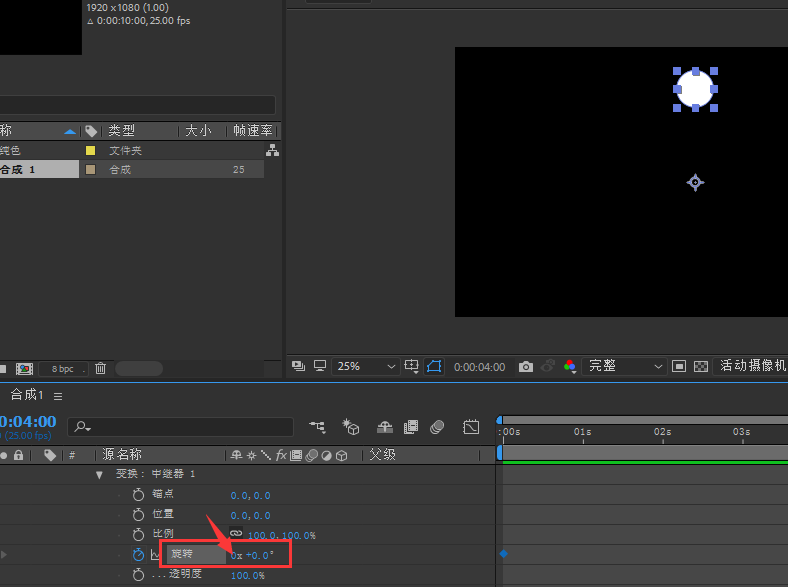Click the show snapshot eye icon

coord(548,366)
